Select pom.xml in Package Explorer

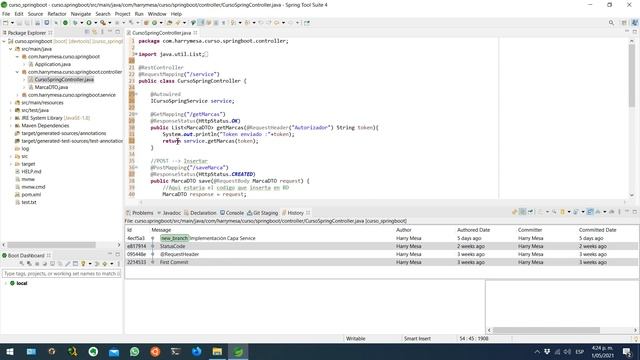click(31, 195)
